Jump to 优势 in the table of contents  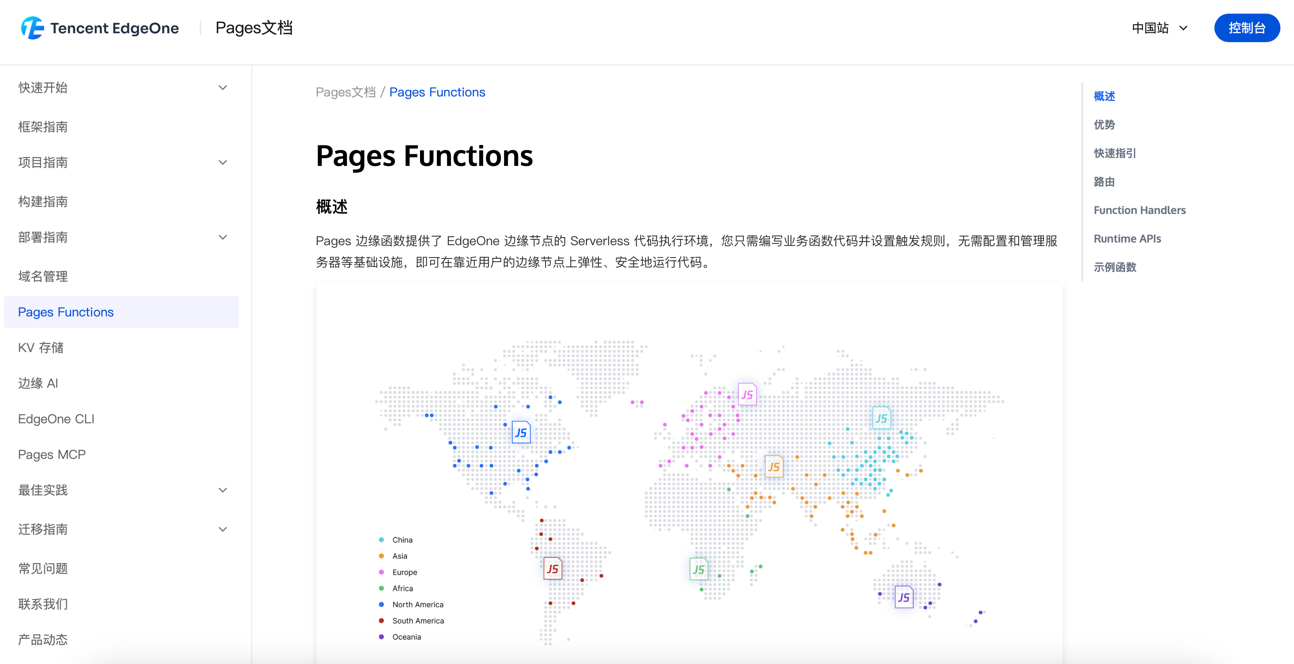point(1104,125)
